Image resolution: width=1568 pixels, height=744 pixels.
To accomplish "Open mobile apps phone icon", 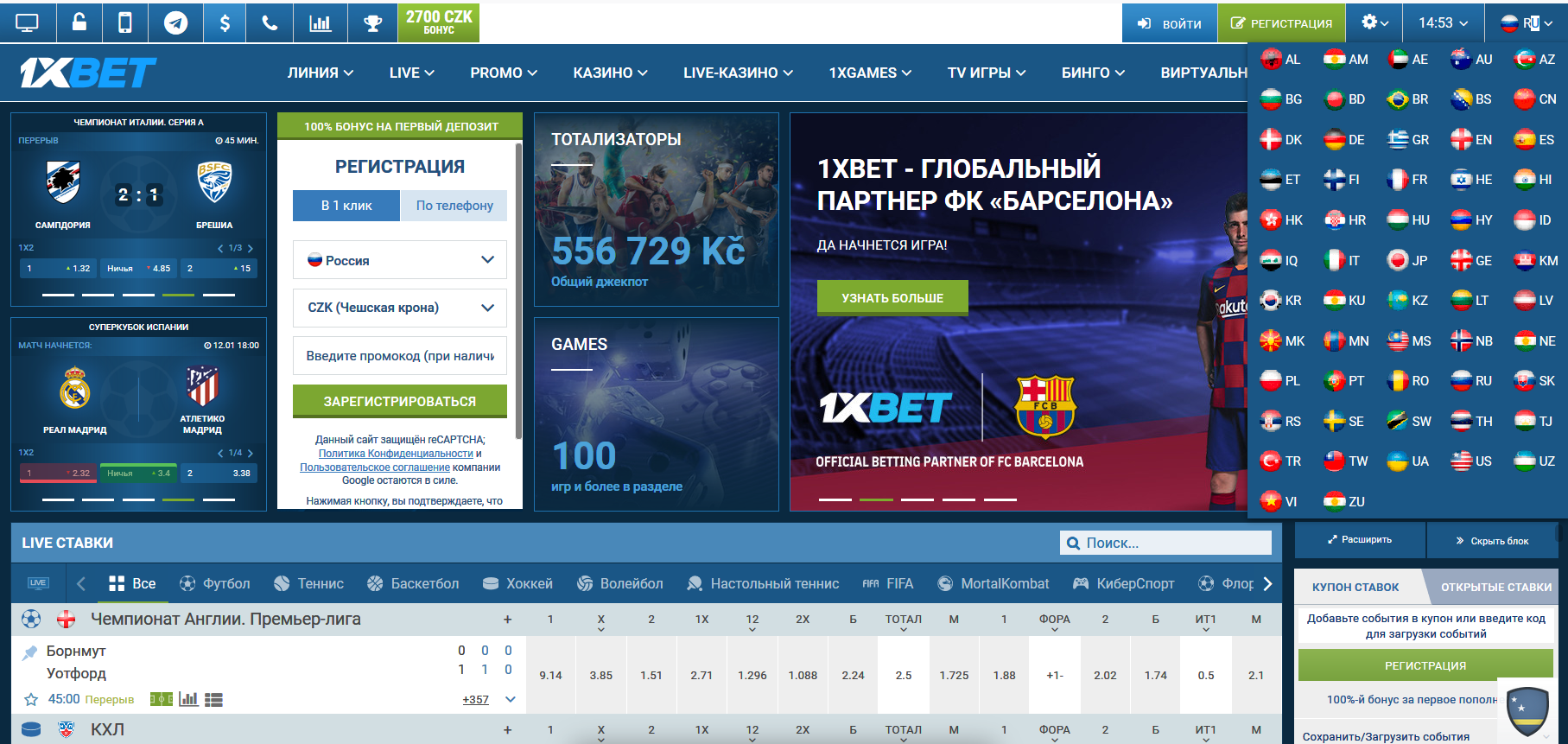I will click(x=124, y=22).
